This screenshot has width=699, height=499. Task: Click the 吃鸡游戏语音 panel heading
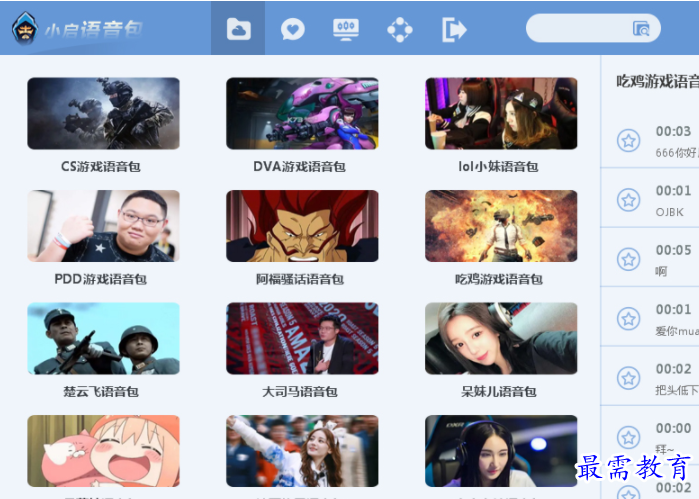[x=658, y=81]
